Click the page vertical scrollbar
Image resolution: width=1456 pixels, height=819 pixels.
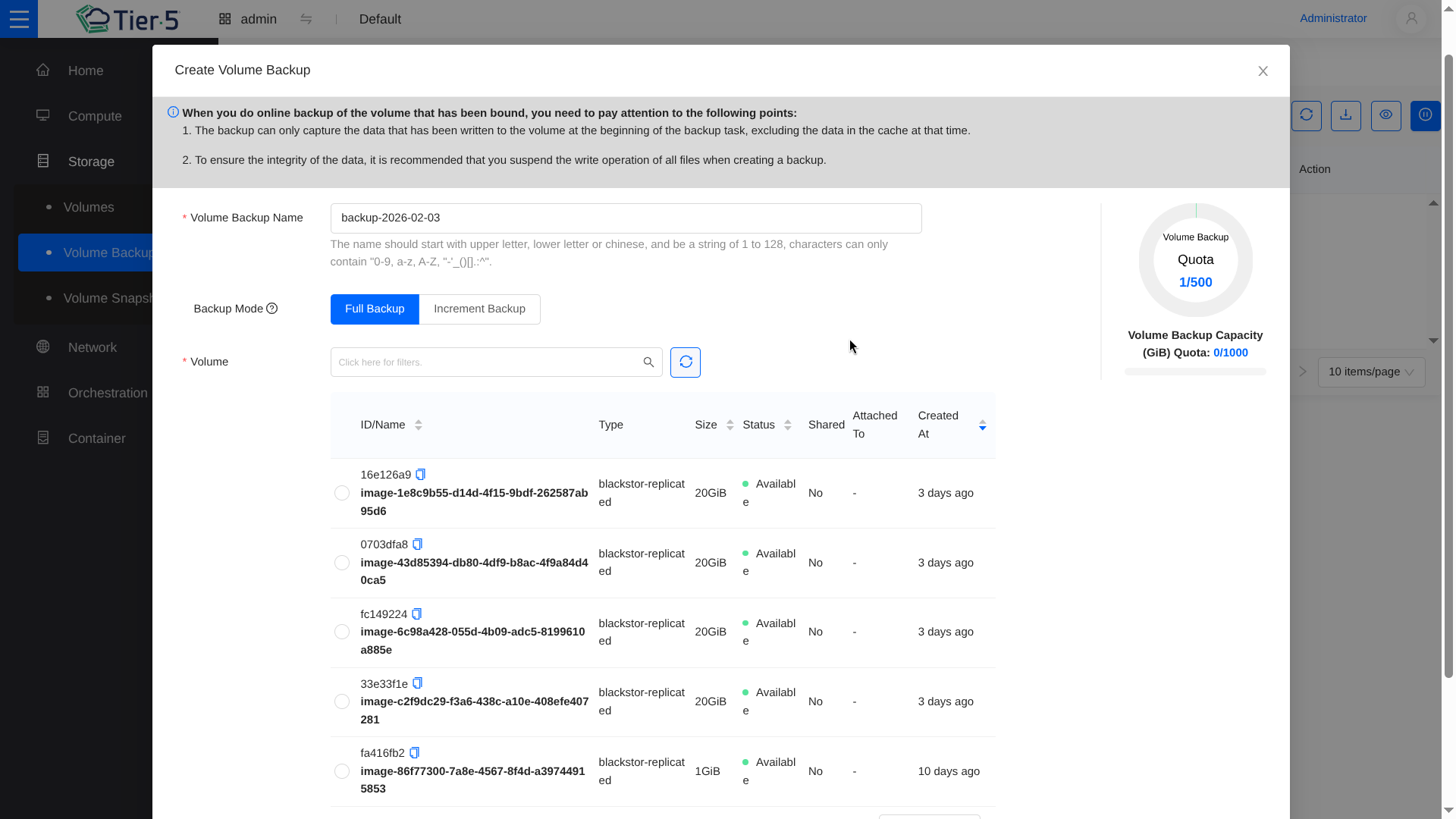click(1448, 364)
